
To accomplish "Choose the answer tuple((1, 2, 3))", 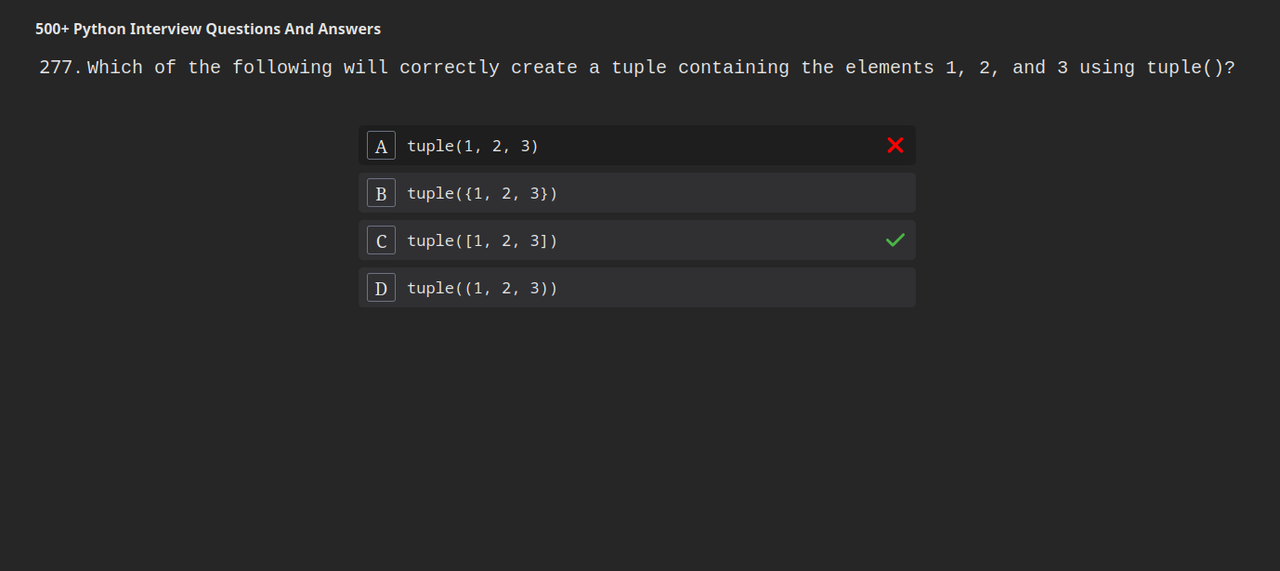I will click(x=482, y=288).
